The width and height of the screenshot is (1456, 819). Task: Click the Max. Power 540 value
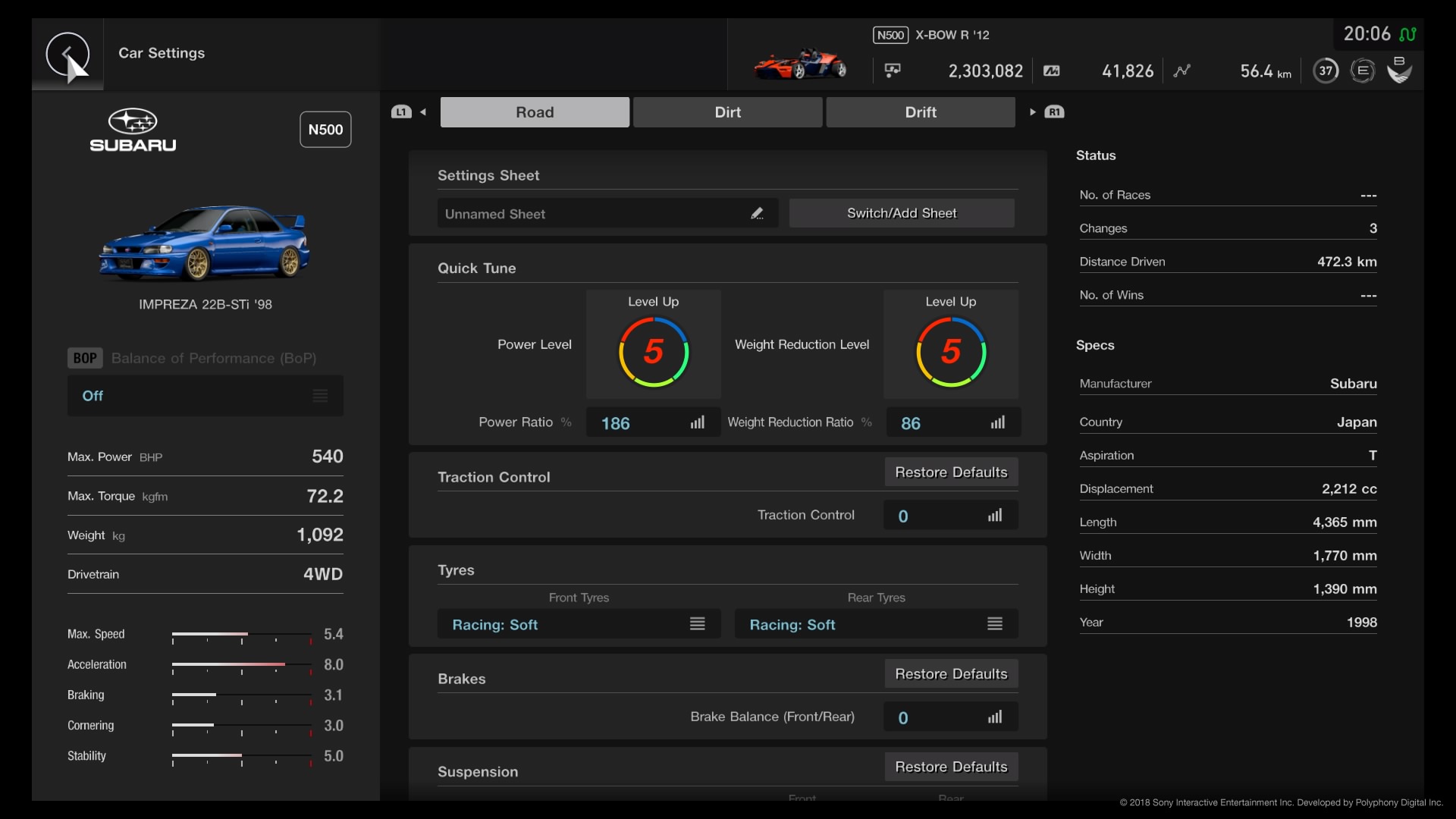328,457
